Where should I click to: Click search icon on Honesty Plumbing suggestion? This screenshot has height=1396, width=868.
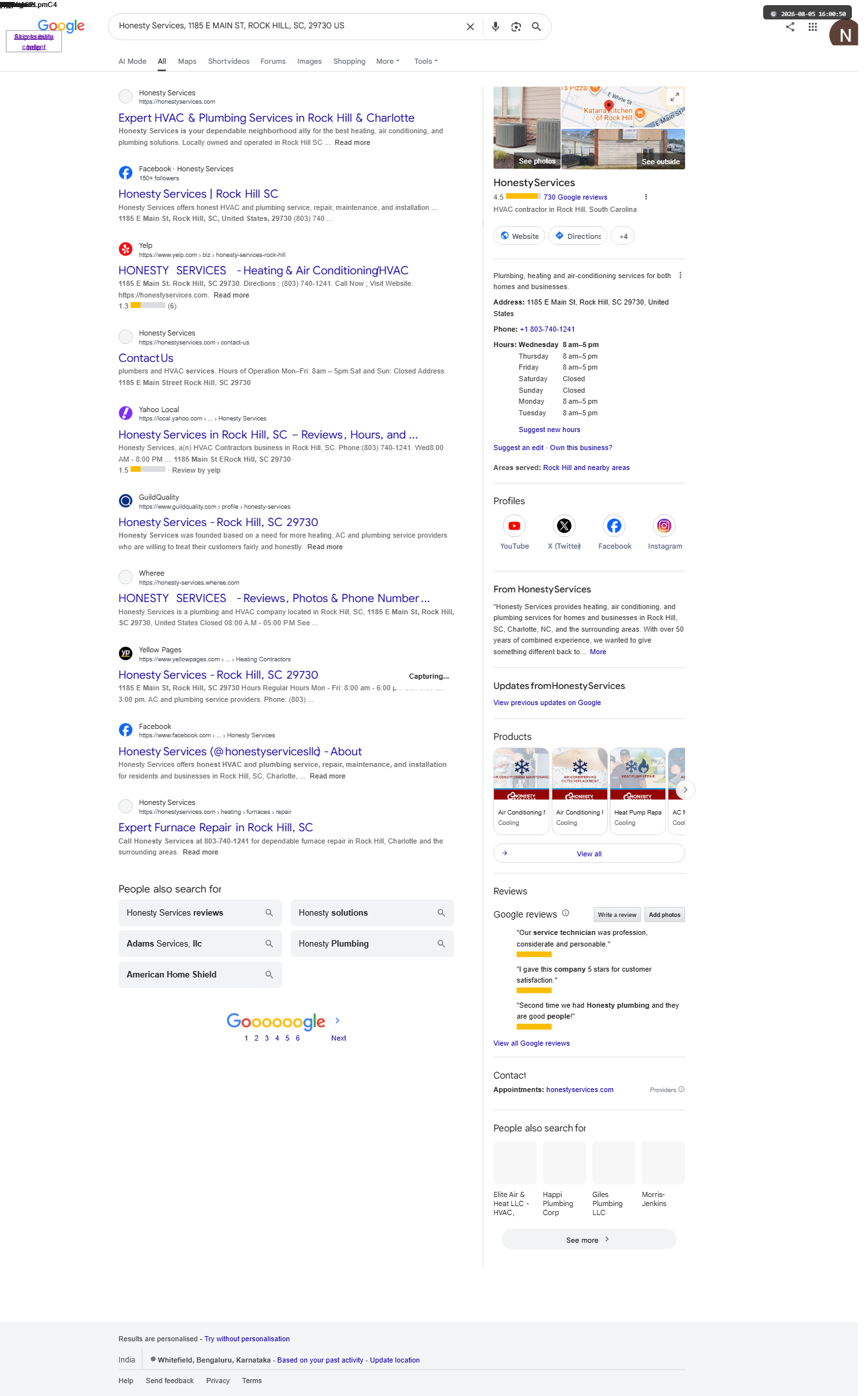pos(441,944)
